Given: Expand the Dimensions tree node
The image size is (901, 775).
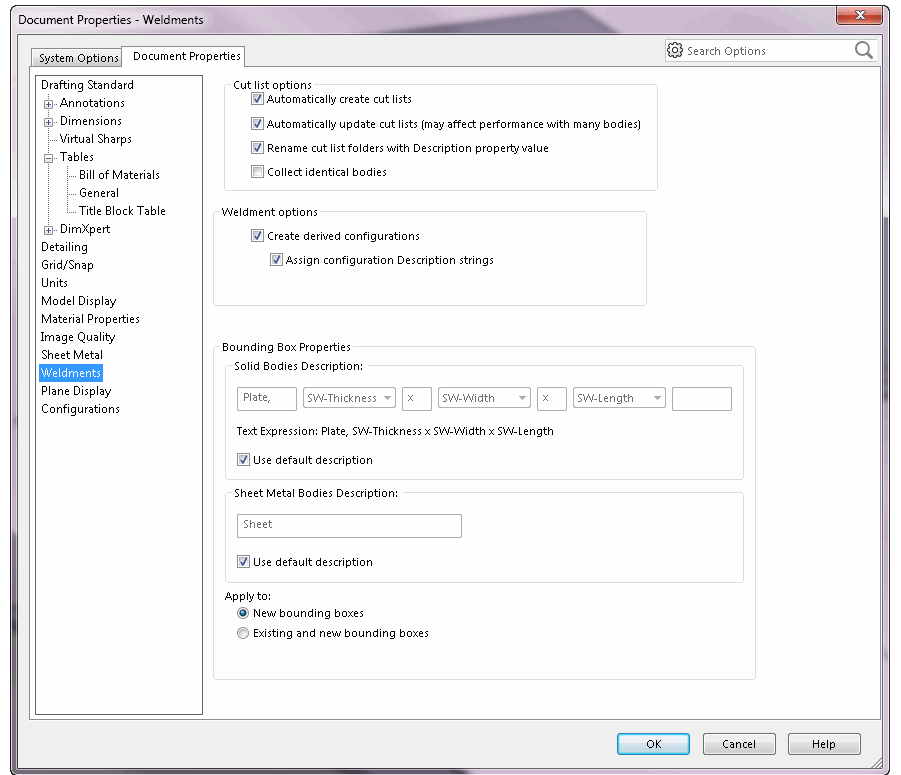Looking at the screenshot, I should tap(49, 122).
